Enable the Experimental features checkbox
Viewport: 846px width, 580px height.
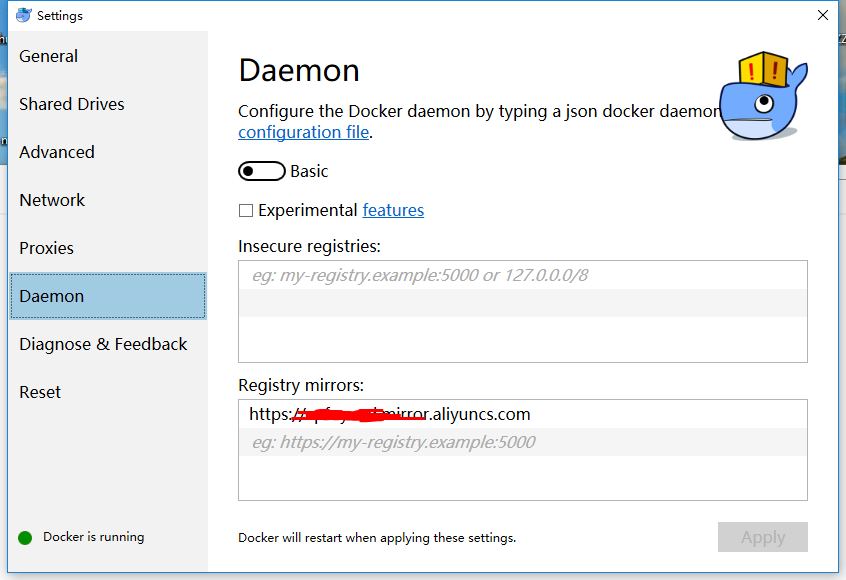point(246,210)
